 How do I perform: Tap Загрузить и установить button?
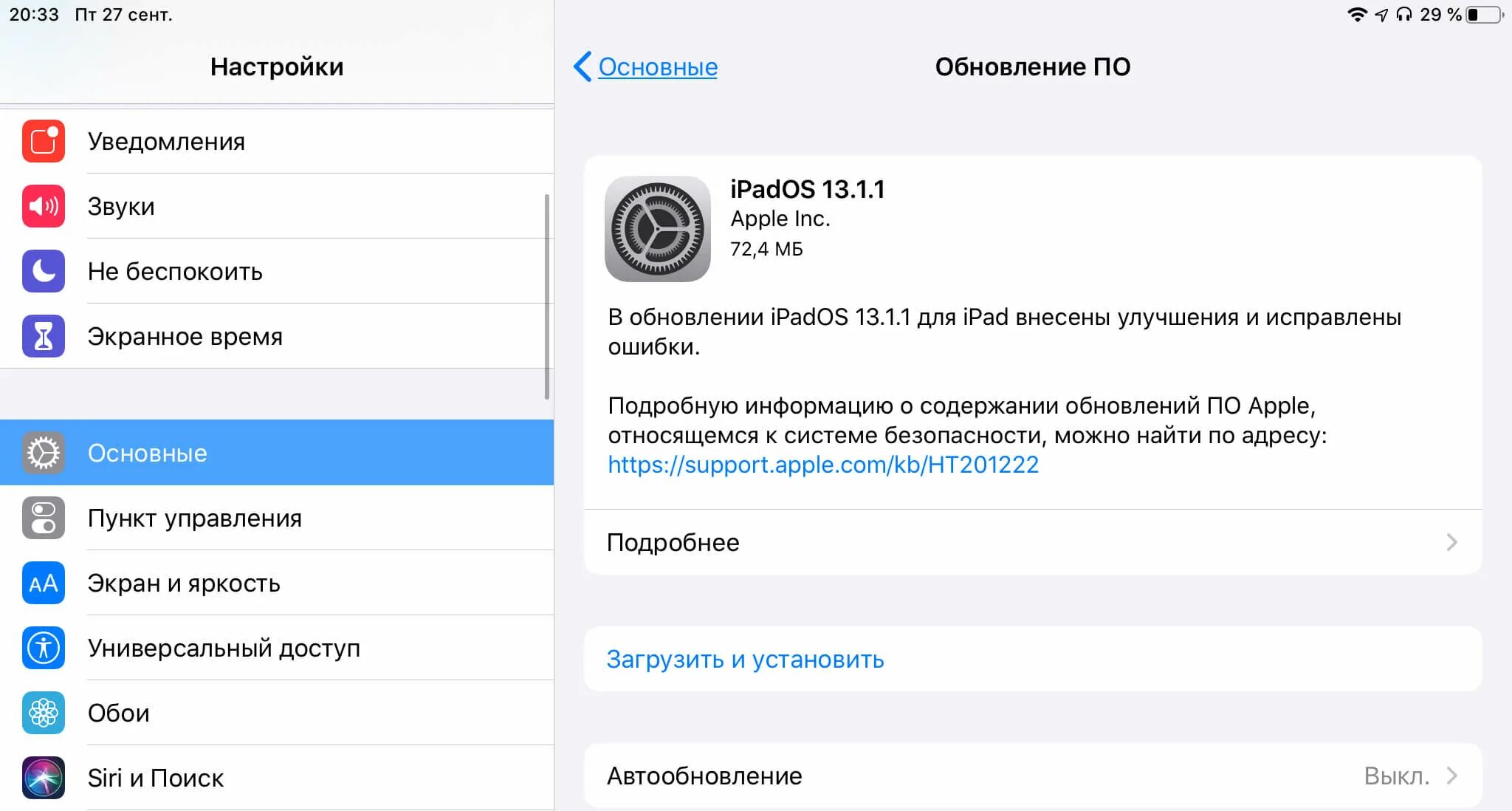(x=745, y=659)
